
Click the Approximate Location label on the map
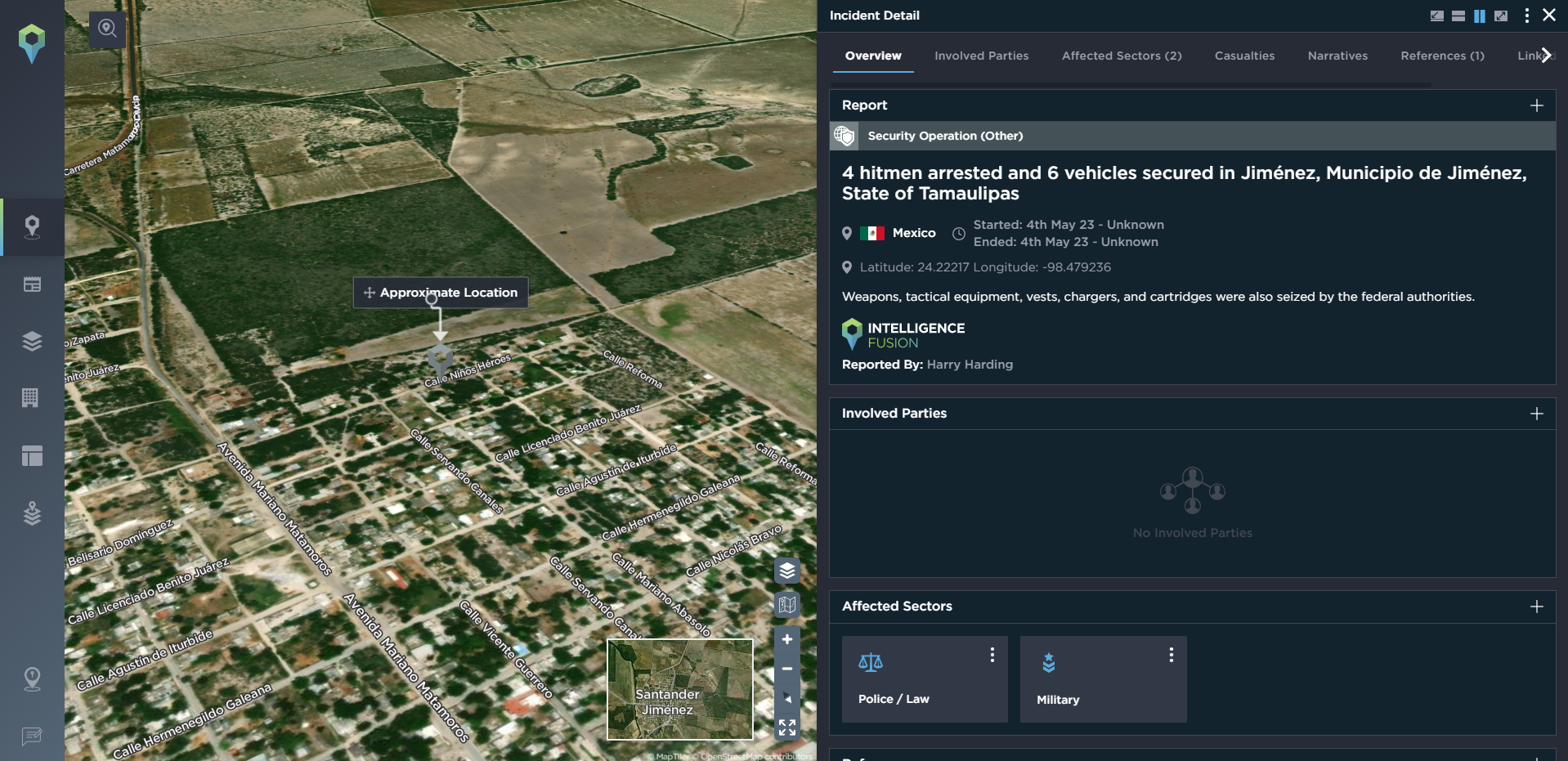(x=441, y=293)
